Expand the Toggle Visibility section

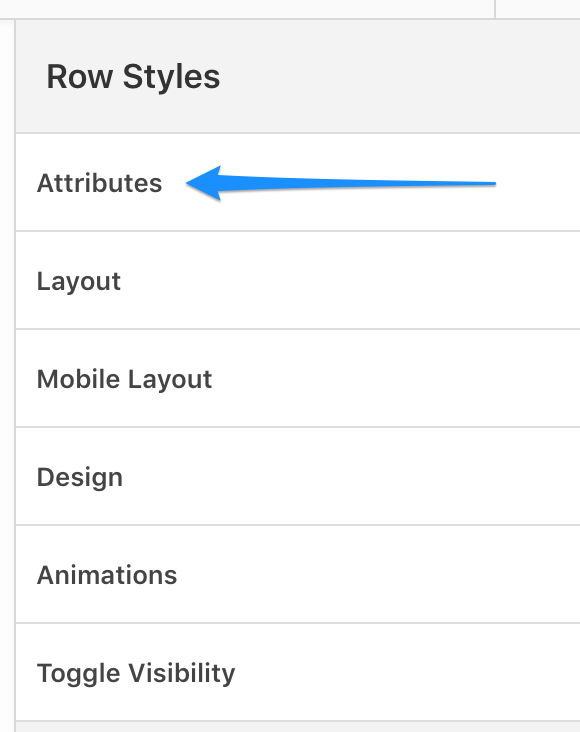(x=298, y=672)
